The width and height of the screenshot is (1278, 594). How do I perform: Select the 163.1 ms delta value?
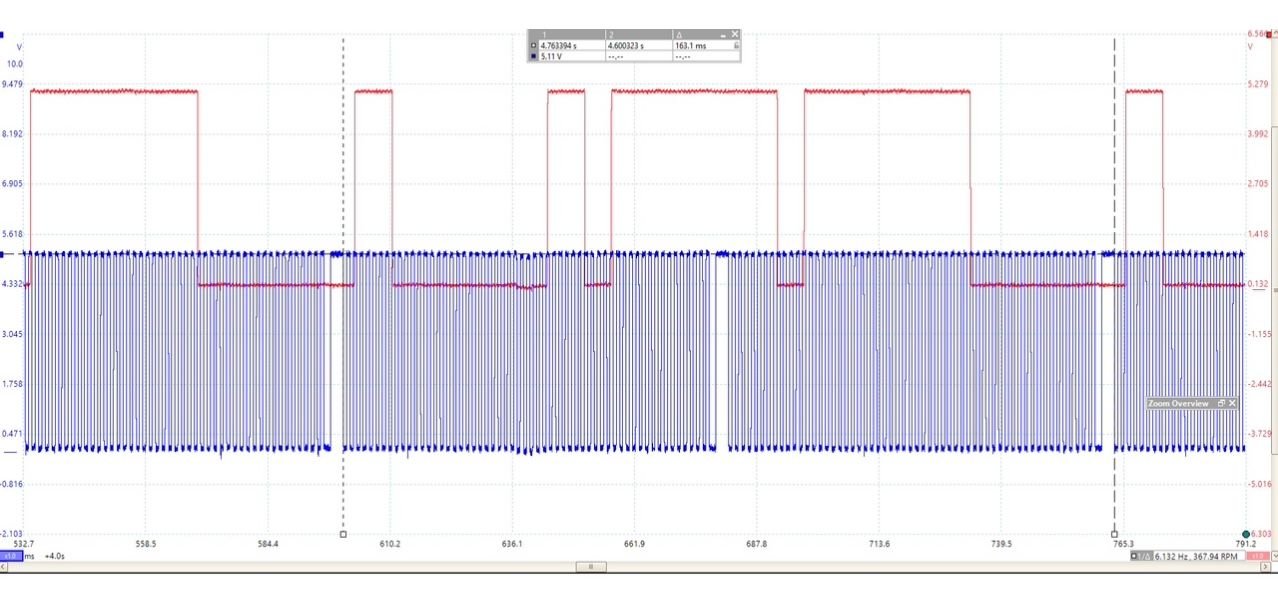pyautogui.click(x=689, y=46)
